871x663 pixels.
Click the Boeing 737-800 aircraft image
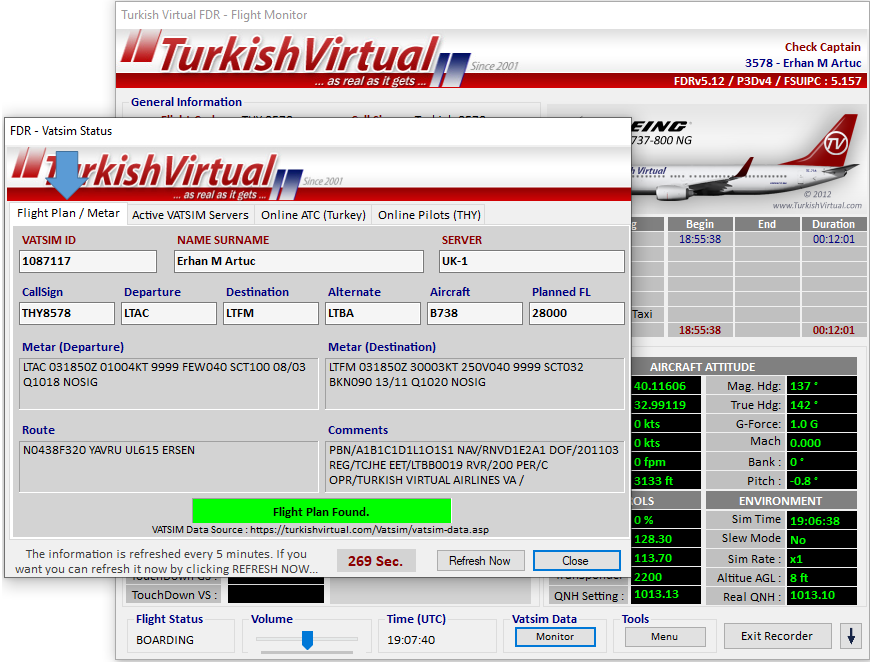747,159
